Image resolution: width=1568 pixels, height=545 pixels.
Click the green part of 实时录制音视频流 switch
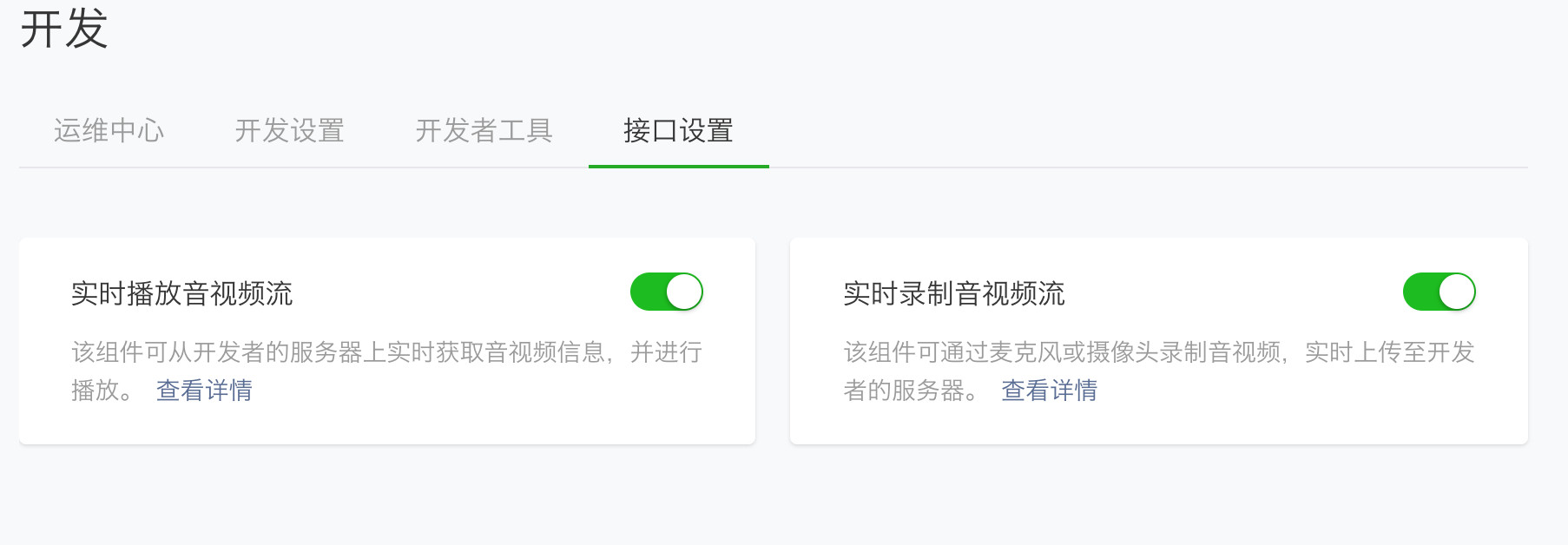[1420, 292]
